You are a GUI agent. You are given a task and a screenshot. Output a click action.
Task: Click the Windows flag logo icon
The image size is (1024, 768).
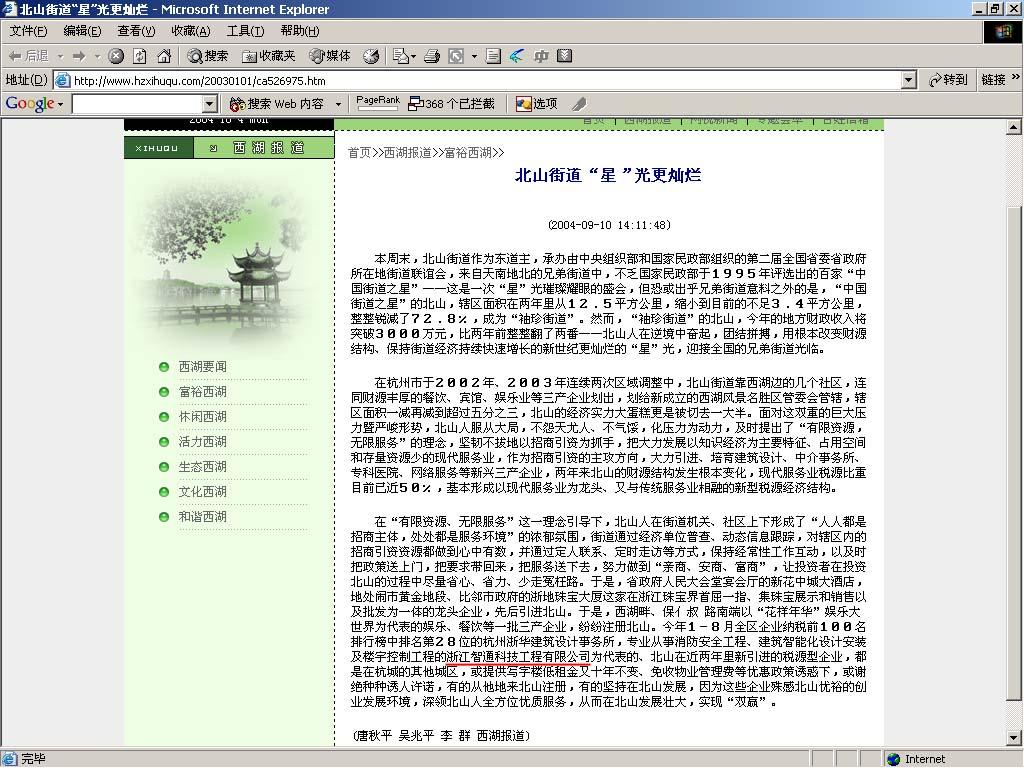1002,32
